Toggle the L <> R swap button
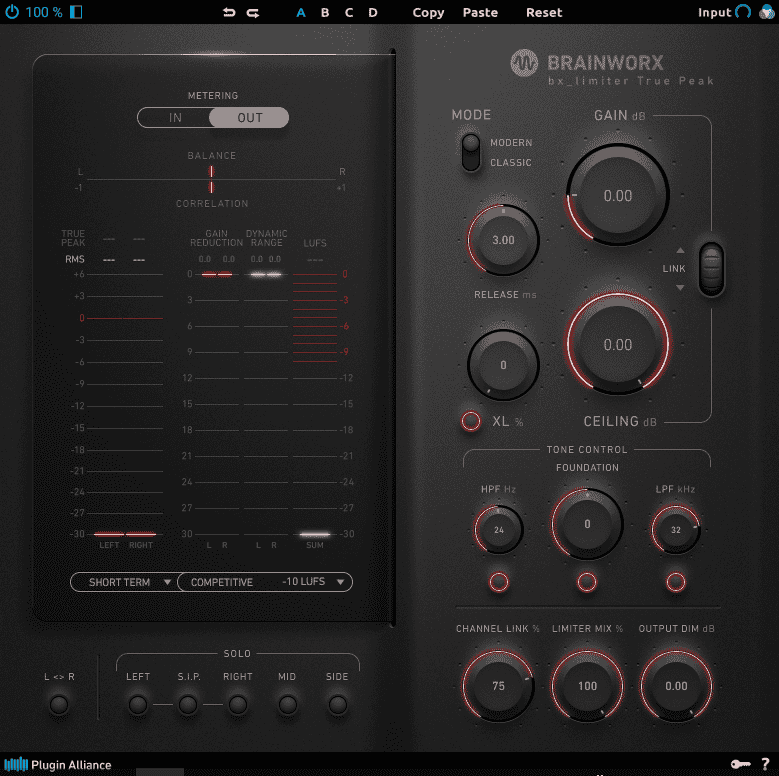779x776 pixels. pos(59,704)
